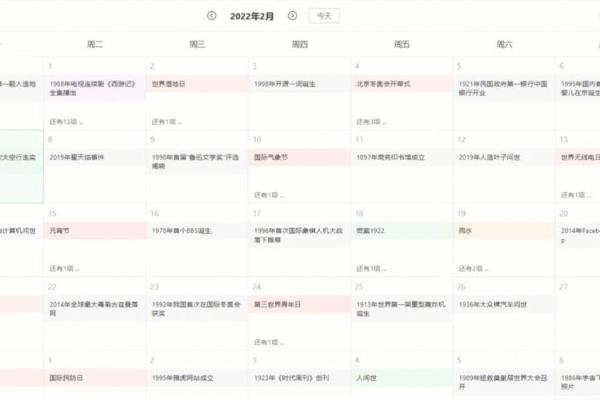The image size is (600, 400).
Task: Click the 周三 column header
Action: pyautogui.click(x=197, y=44)
